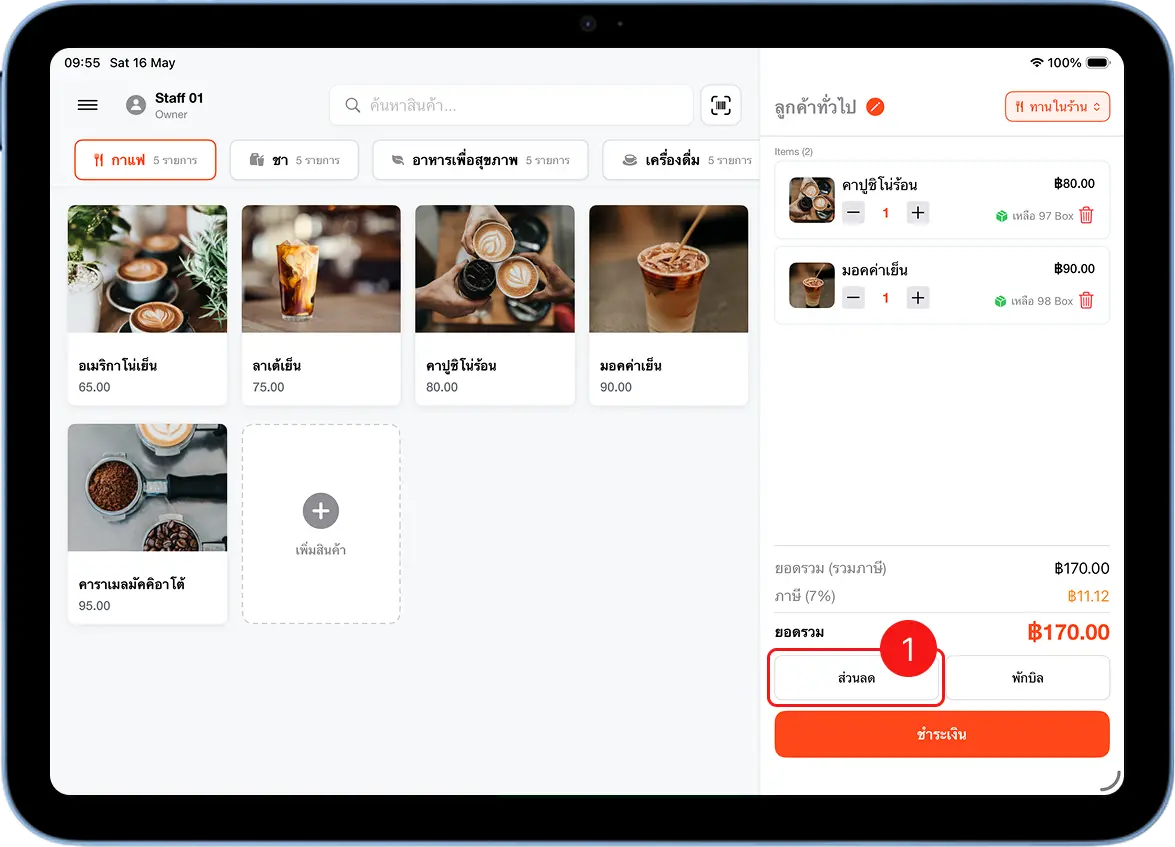Add คาราเมลมัคคิอาโต้ product card
Viewport: 1175px width, 847px height.
[148, 524]
